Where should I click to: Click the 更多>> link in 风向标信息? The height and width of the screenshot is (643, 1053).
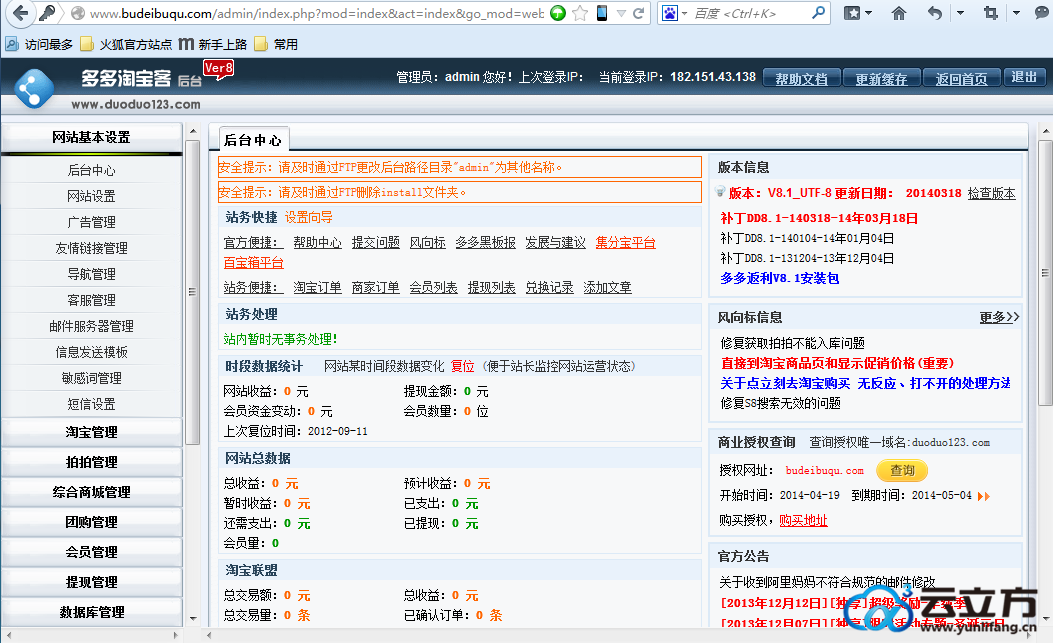point(999,317)
